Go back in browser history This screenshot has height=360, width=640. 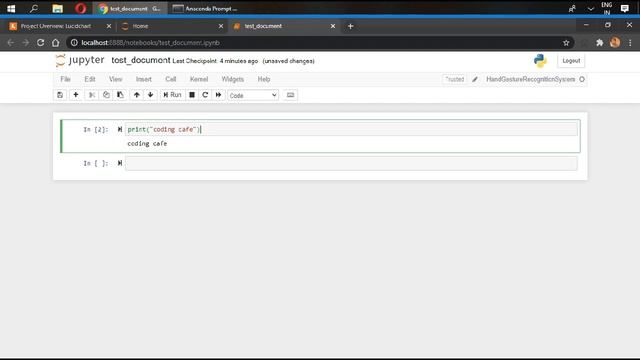click(x=11, y=42)
